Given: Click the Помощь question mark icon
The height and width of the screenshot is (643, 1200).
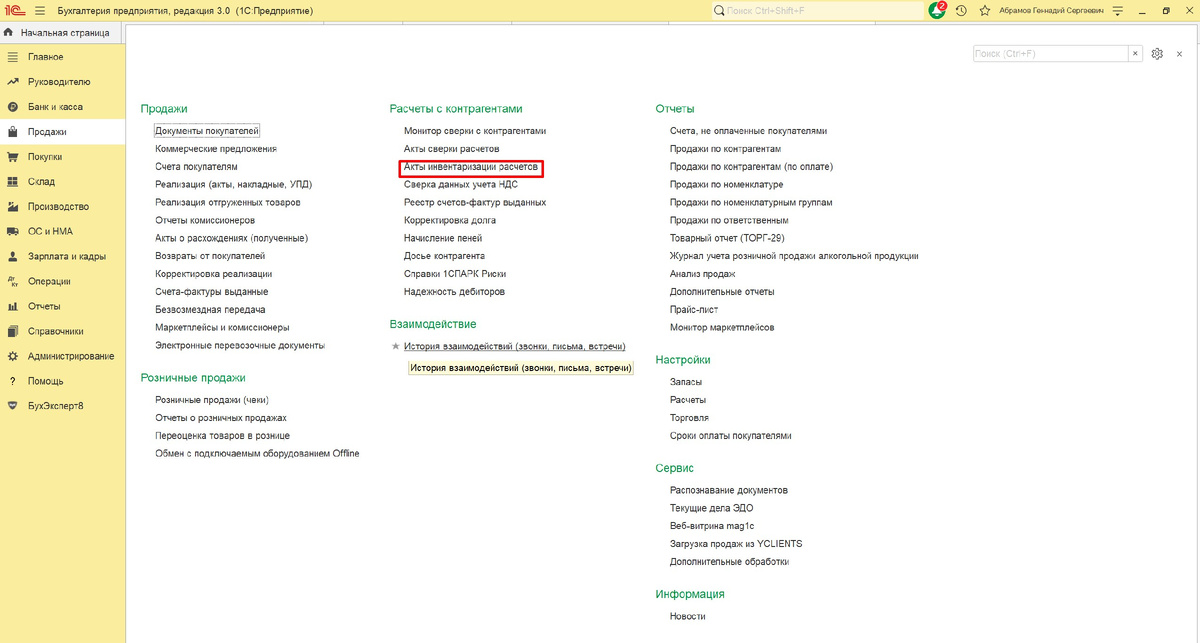Looking at the screenshot, I should (12, 381).
